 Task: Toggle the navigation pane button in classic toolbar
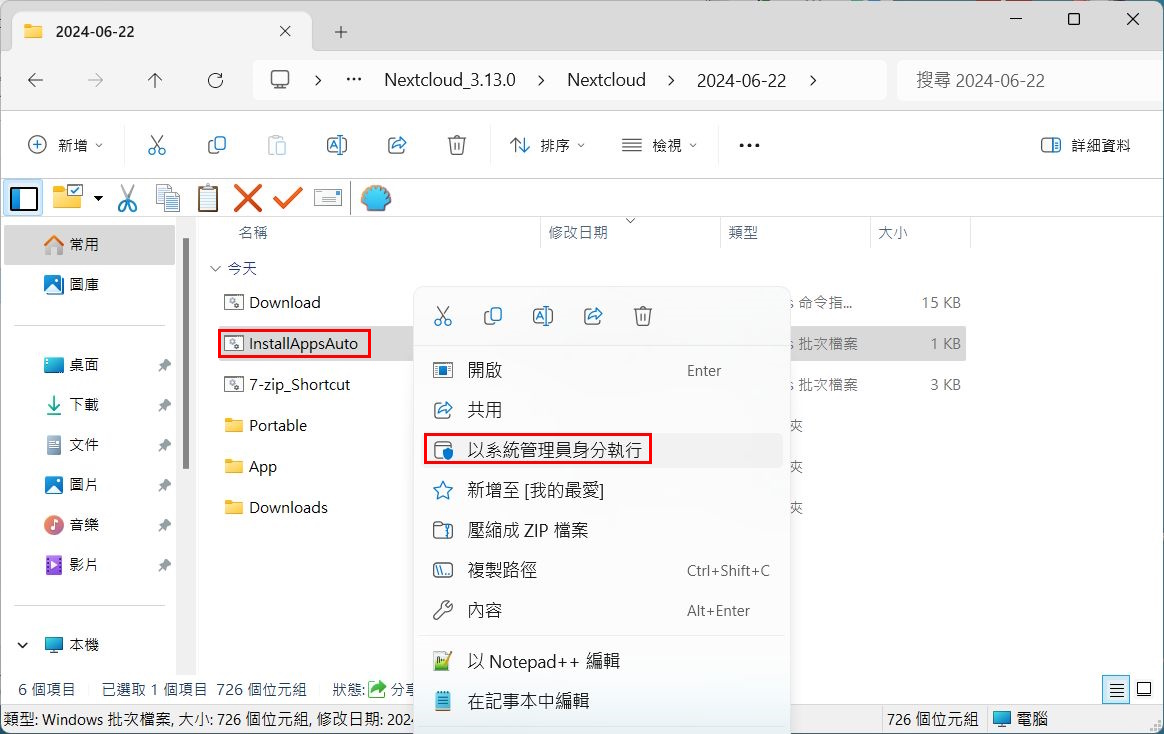[24, 198]
